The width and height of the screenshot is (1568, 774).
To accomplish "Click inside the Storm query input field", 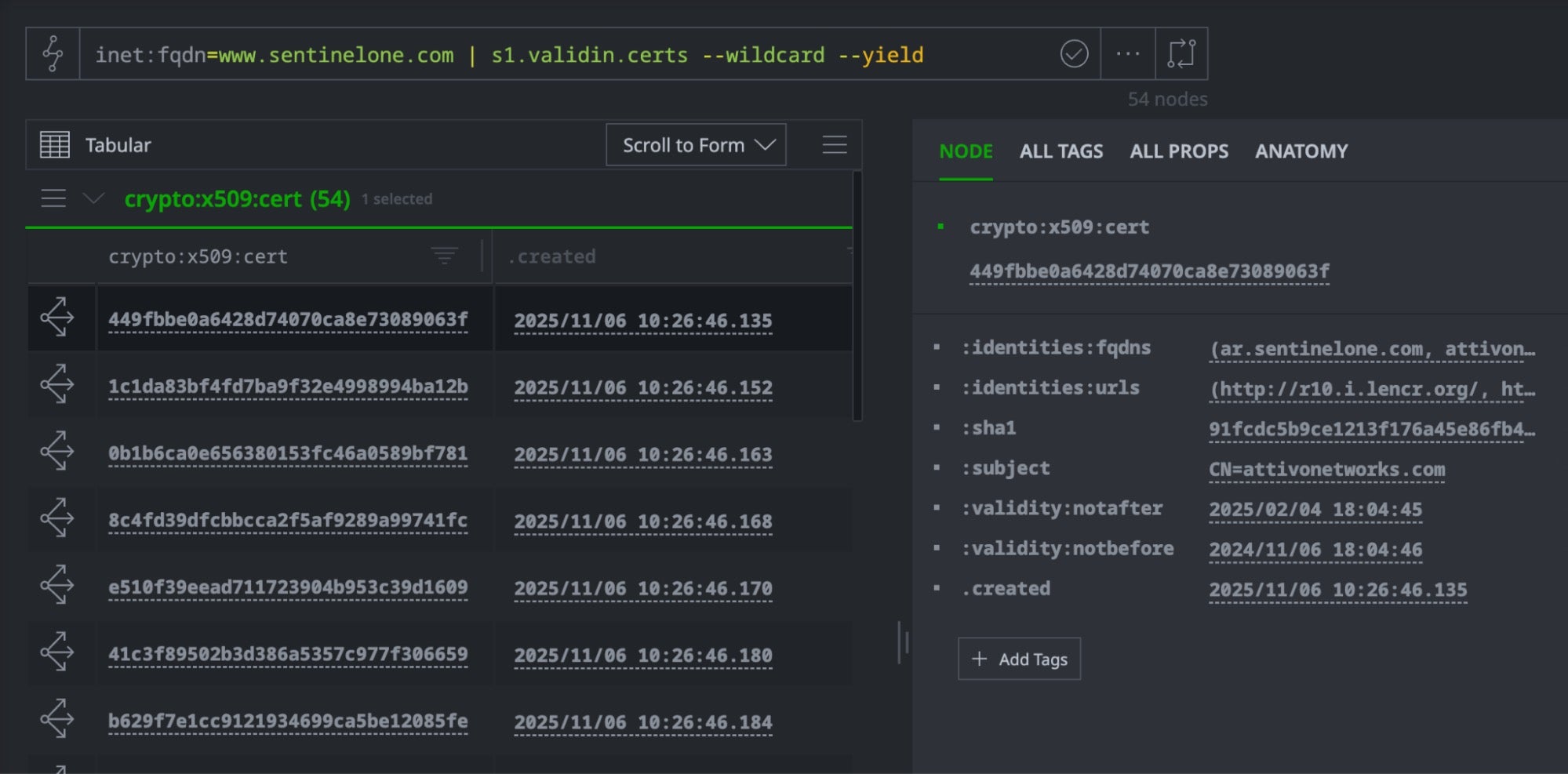I will [x=549, y=55].
